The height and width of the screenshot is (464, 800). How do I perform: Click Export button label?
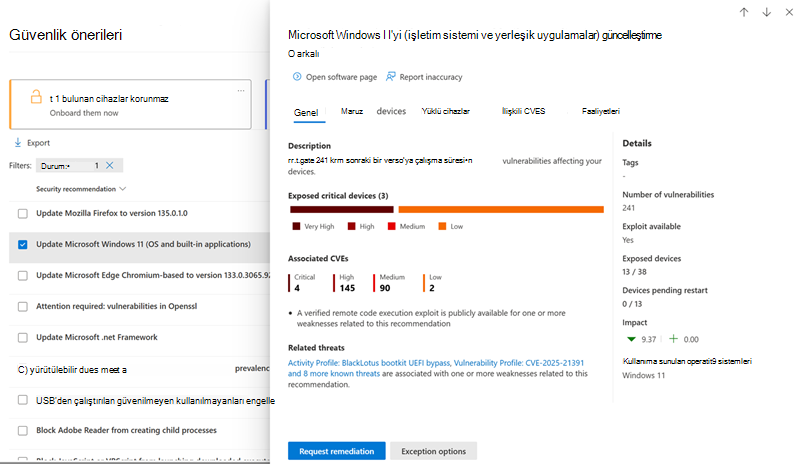39,143
